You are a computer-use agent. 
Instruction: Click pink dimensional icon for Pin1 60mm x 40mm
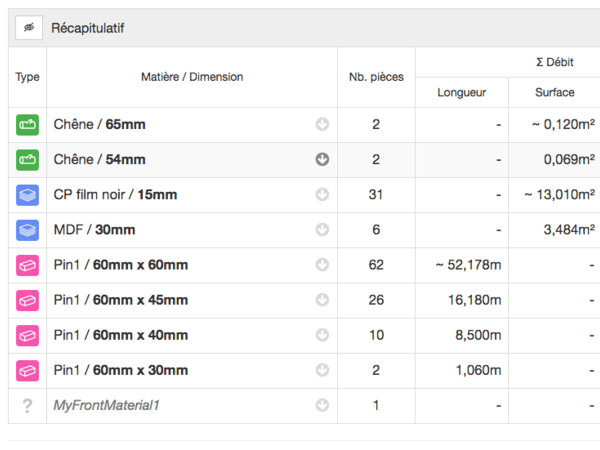tap(27, 335)
